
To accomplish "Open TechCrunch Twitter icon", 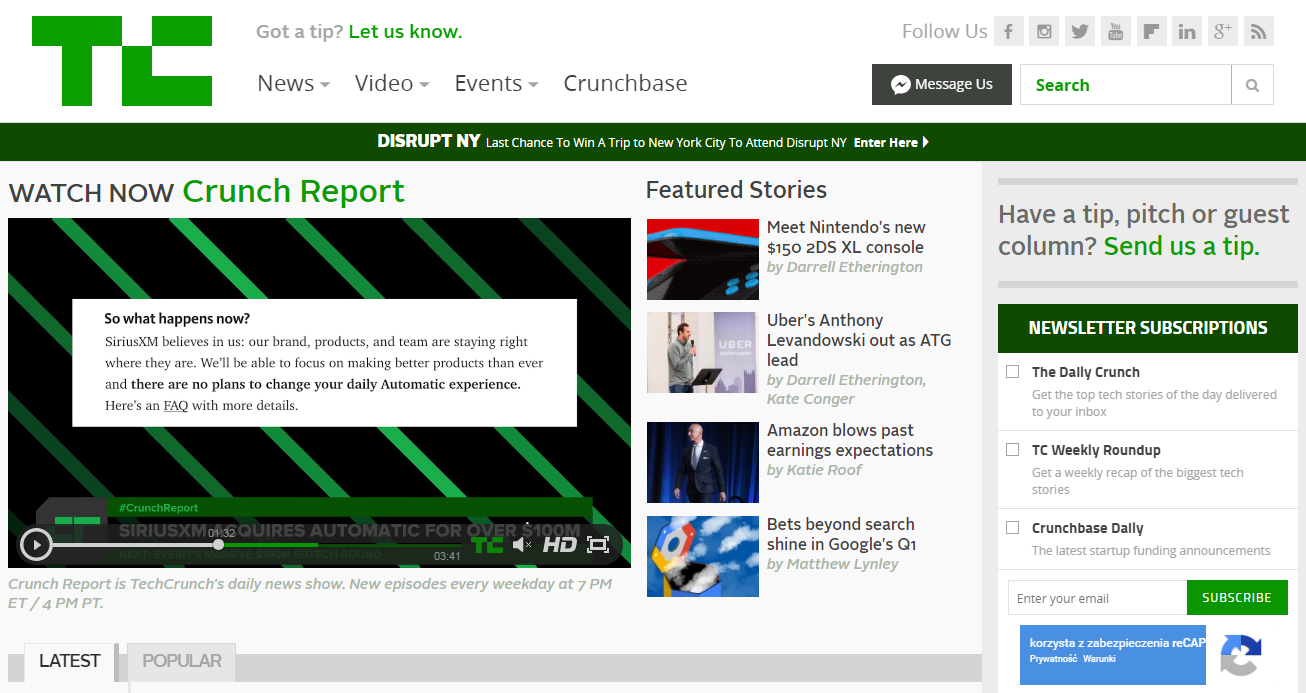I will point(1080,31).
